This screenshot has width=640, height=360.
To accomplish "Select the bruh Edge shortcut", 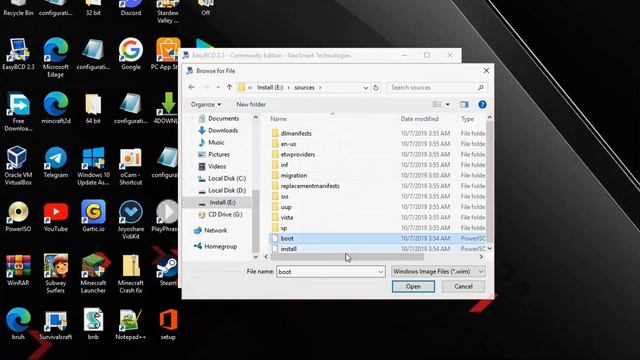I will pyautogui.click(x=18, y=324).
